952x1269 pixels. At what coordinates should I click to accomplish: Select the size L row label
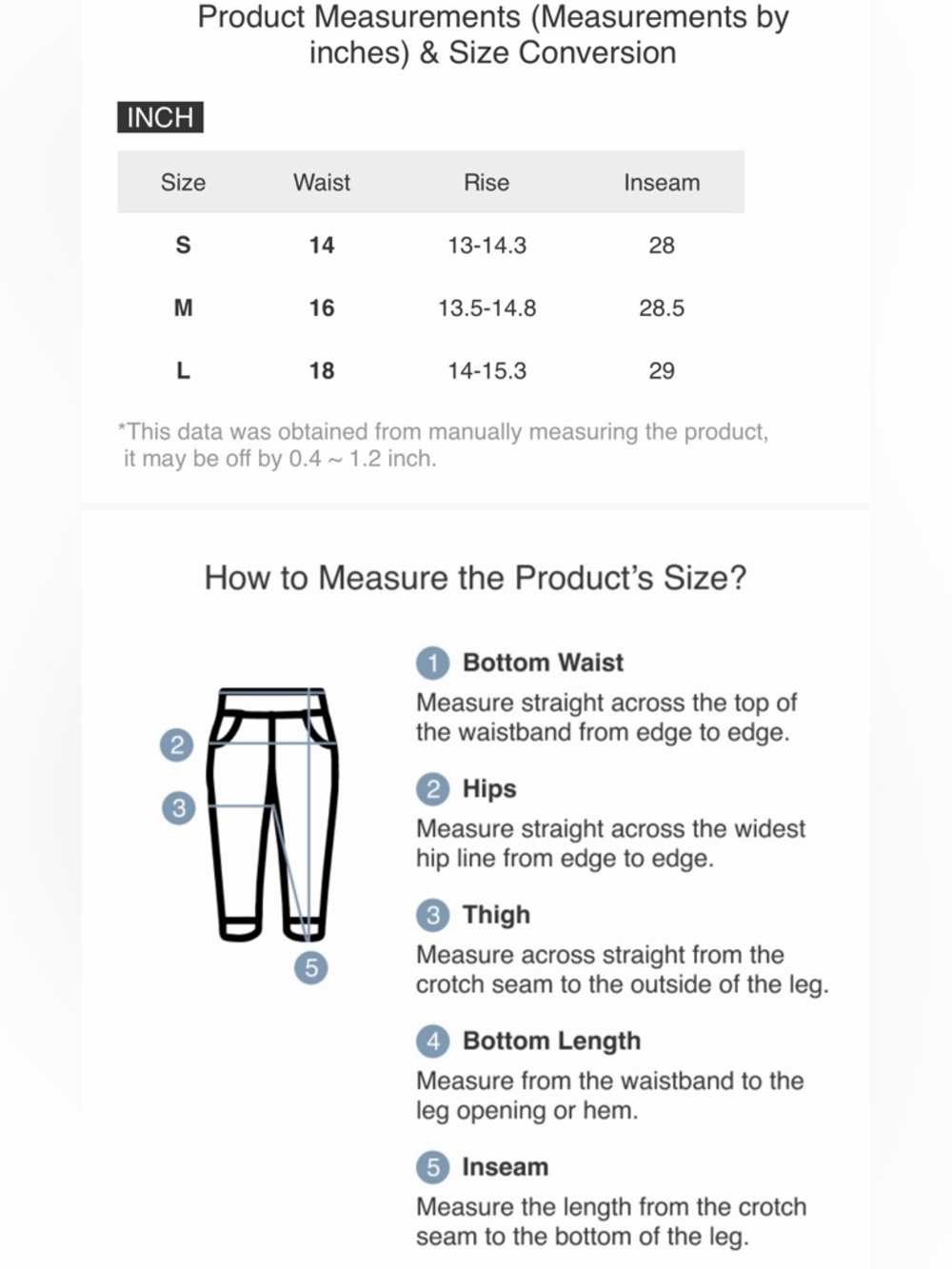[183, 370]
